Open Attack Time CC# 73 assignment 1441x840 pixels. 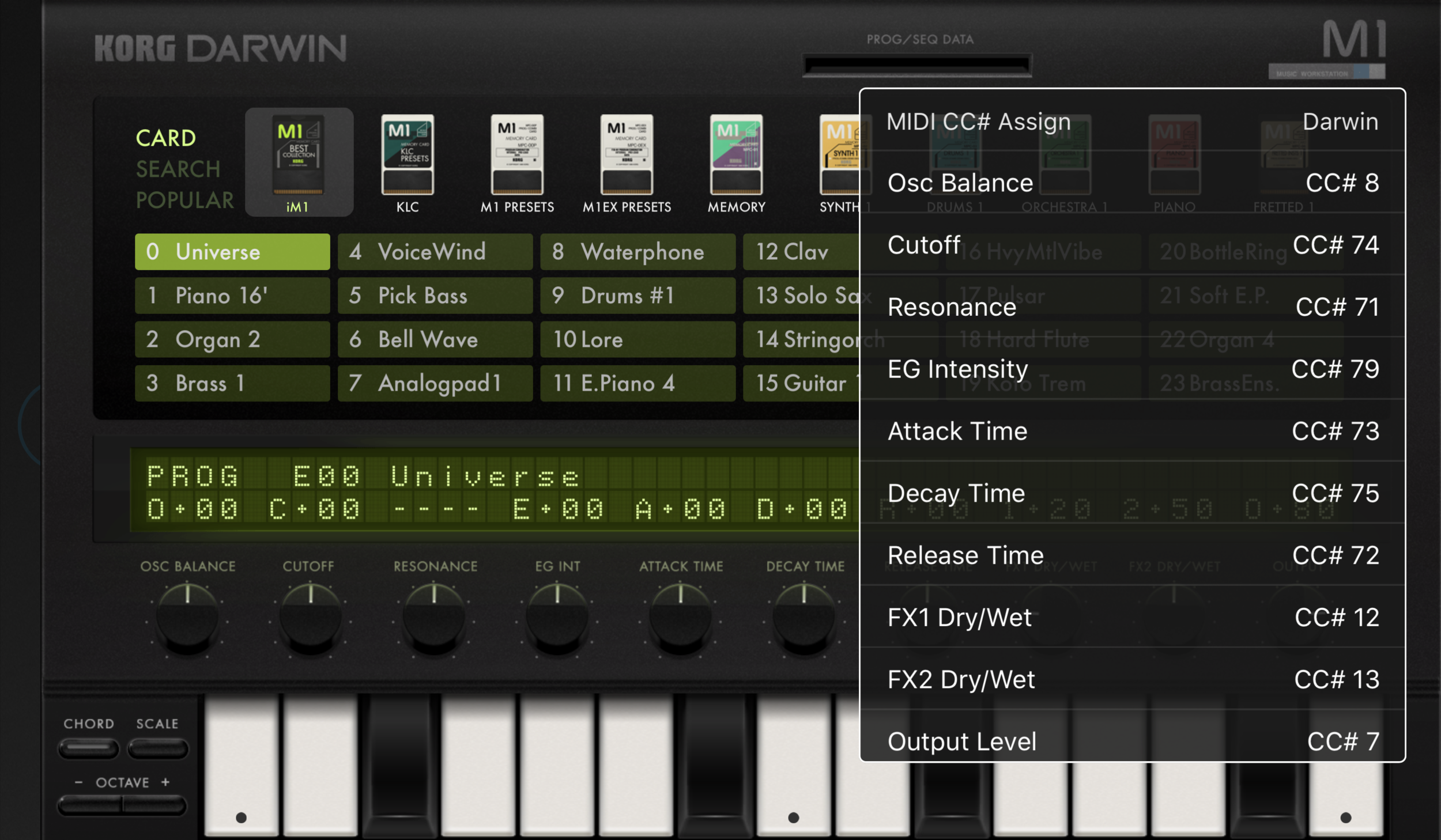pos(1133,431)
